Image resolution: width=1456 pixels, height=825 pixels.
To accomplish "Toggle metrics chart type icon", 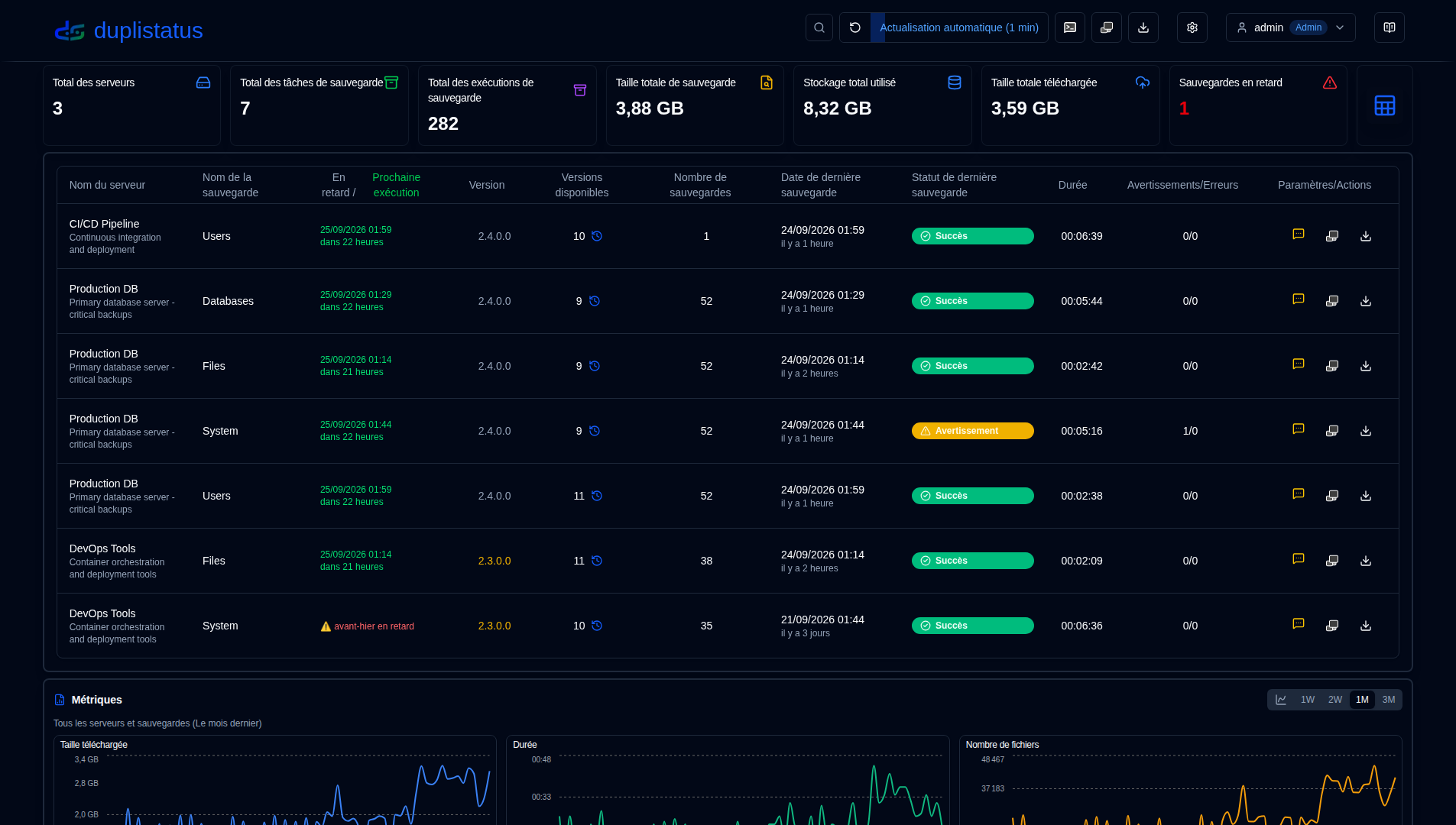I will pos(1280,700).
